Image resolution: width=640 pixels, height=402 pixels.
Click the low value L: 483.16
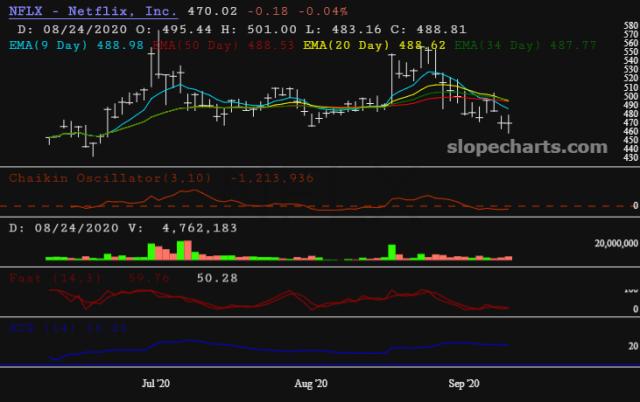click(x=344, y=29)
